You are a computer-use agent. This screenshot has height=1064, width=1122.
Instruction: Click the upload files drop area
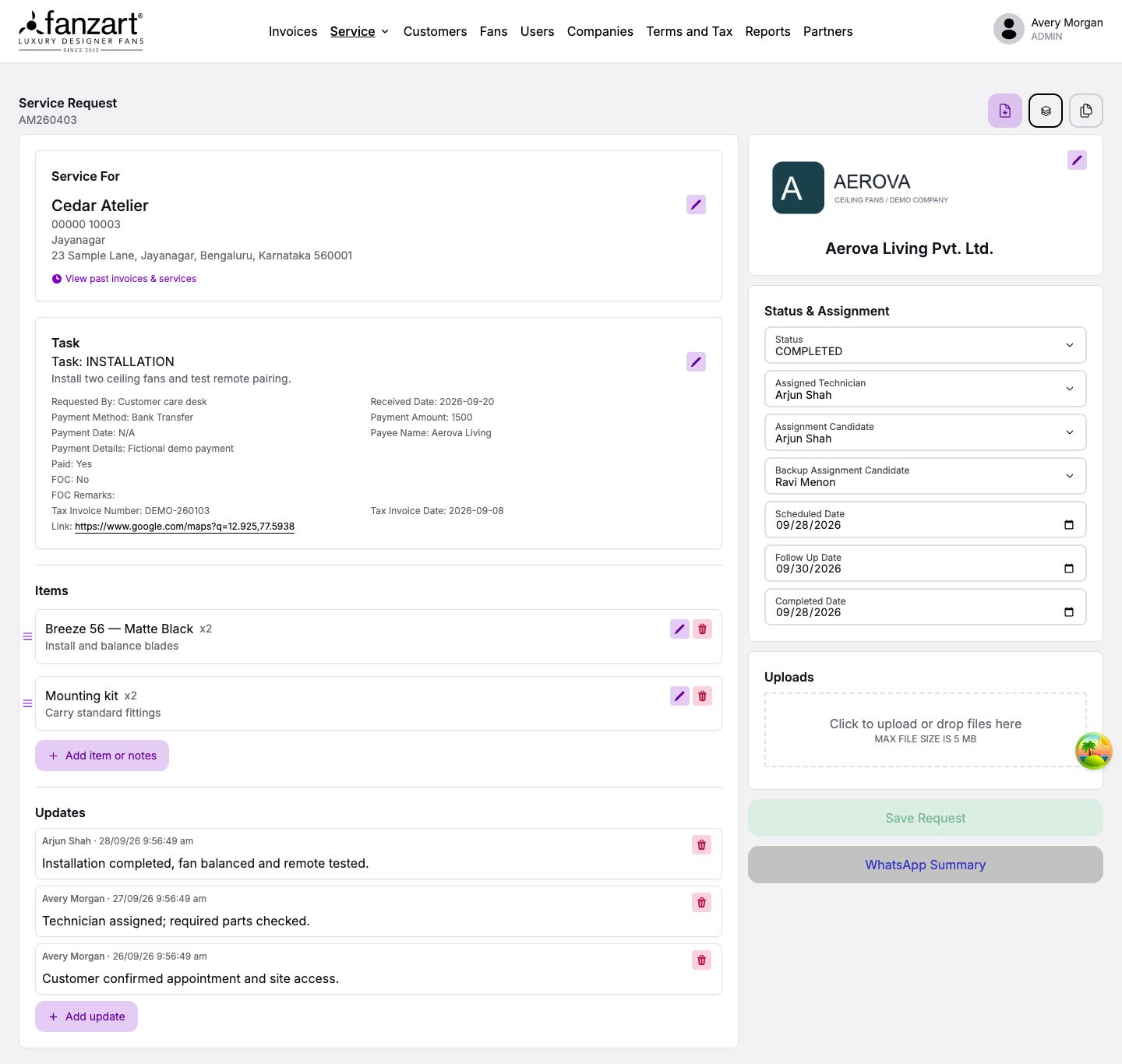pyautogui.click(x=925, y=730)
